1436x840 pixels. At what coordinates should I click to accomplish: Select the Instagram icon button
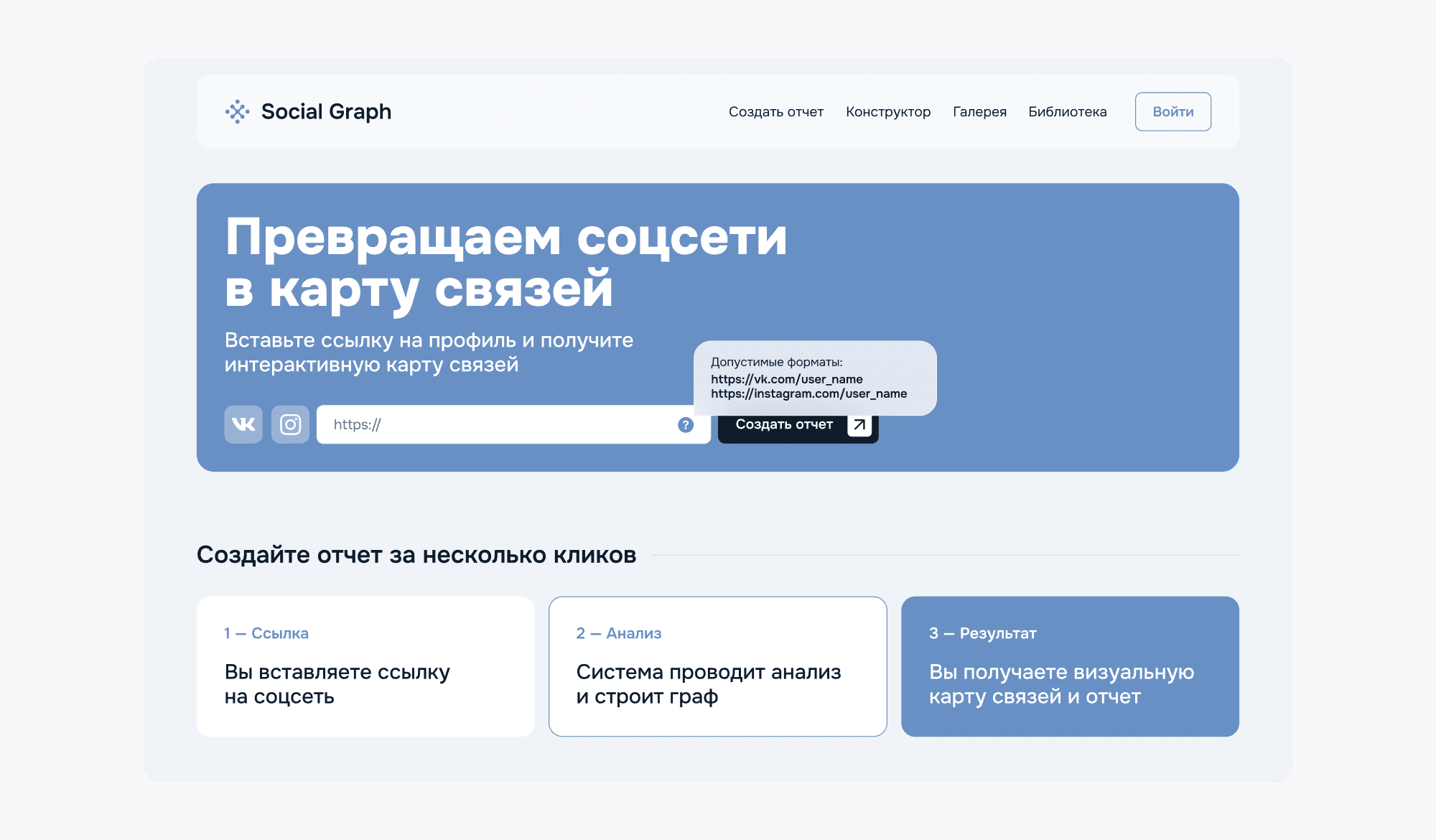tap(290, 424)
